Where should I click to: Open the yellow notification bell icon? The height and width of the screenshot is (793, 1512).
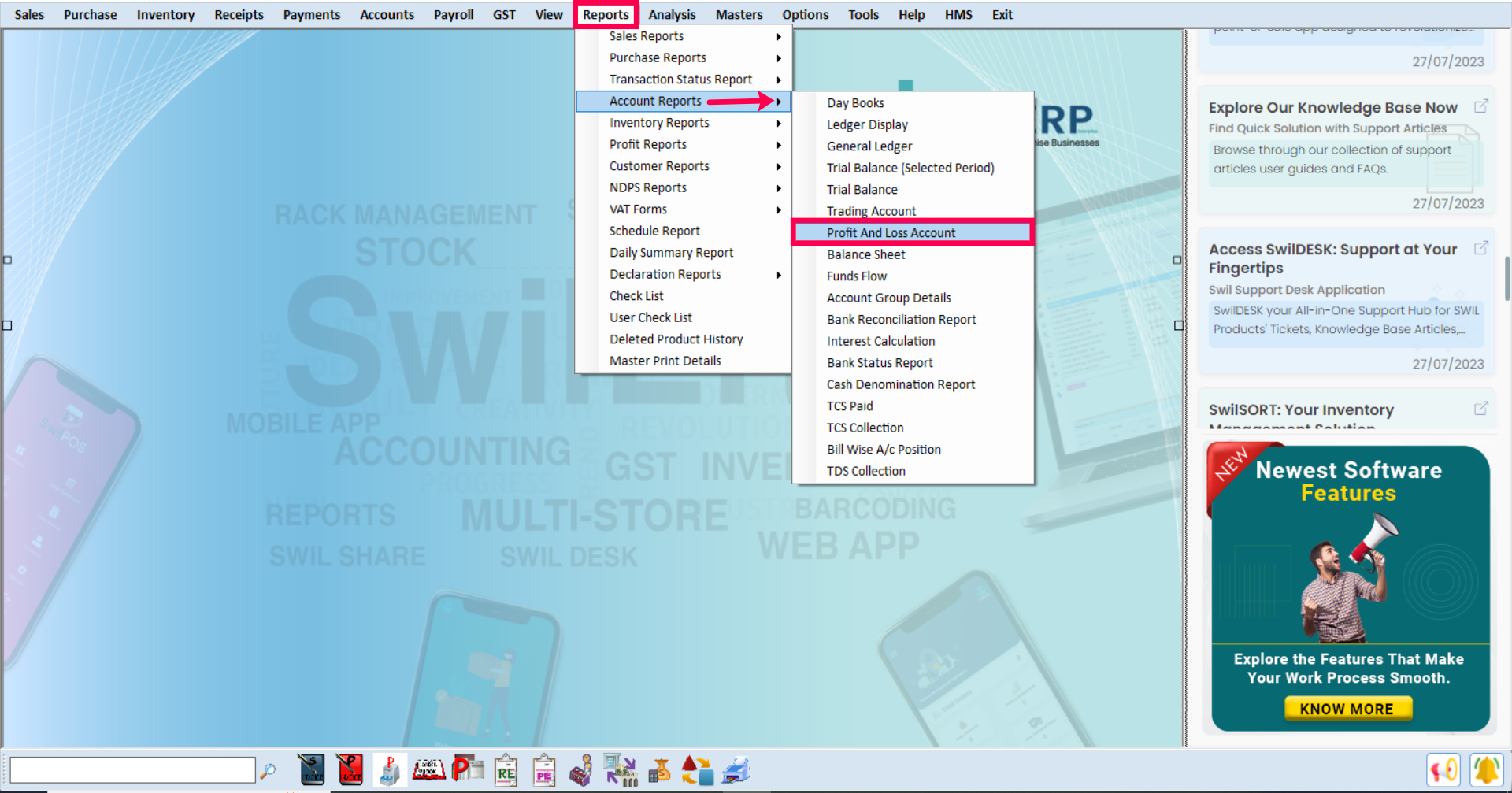[1486, 769]
